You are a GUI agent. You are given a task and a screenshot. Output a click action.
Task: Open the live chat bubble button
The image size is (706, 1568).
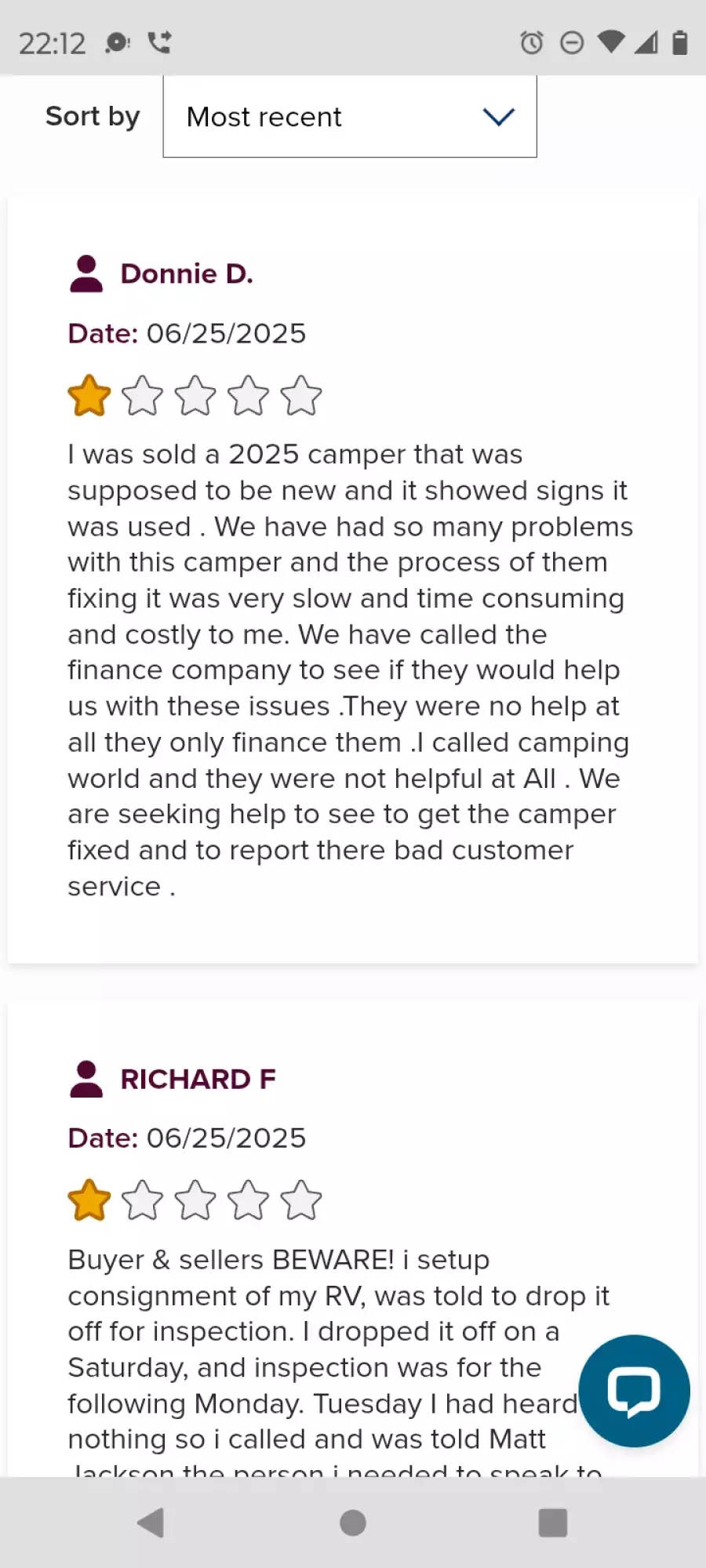634,1391
